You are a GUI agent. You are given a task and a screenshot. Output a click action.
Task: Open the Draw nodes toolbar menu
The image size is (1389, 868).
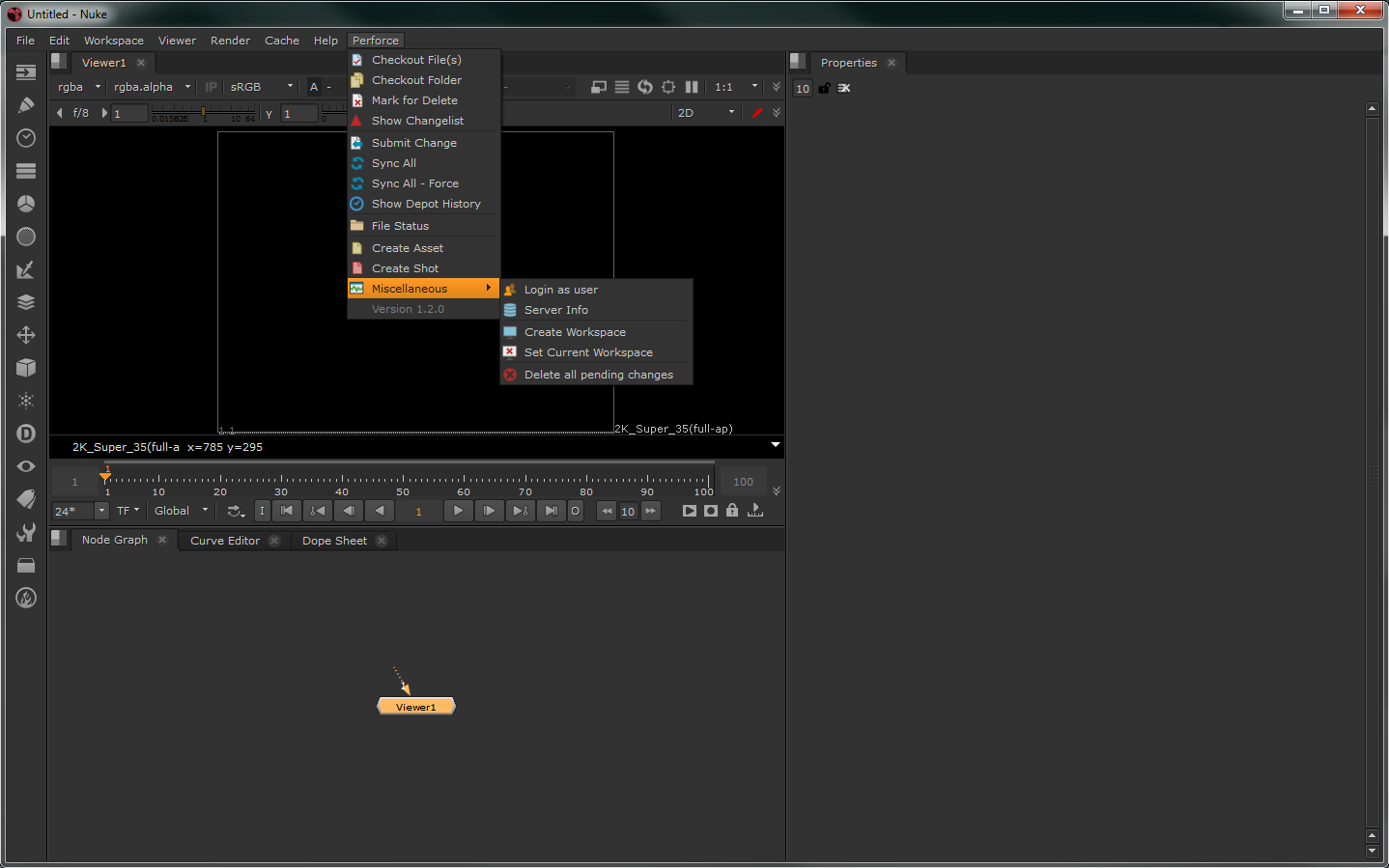pos(26,105)
